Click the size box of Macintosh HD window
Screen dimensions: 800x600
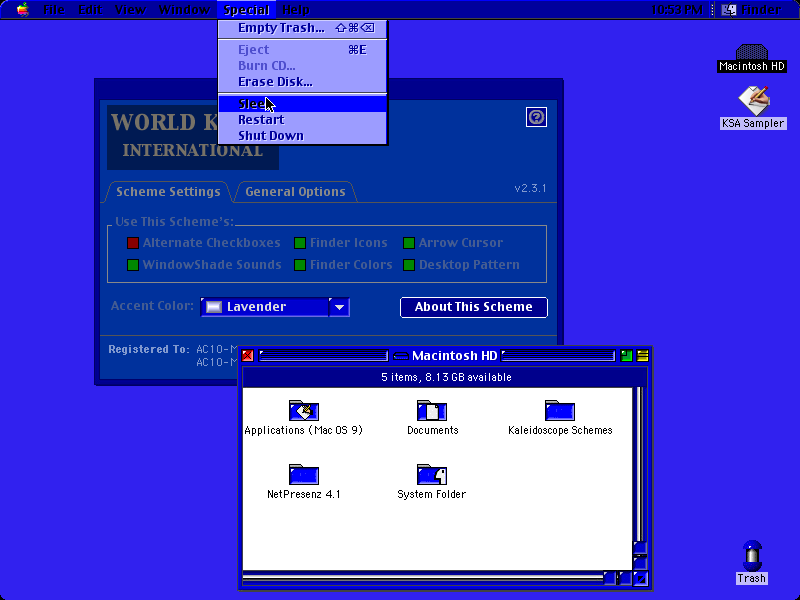tap(640, 578)
